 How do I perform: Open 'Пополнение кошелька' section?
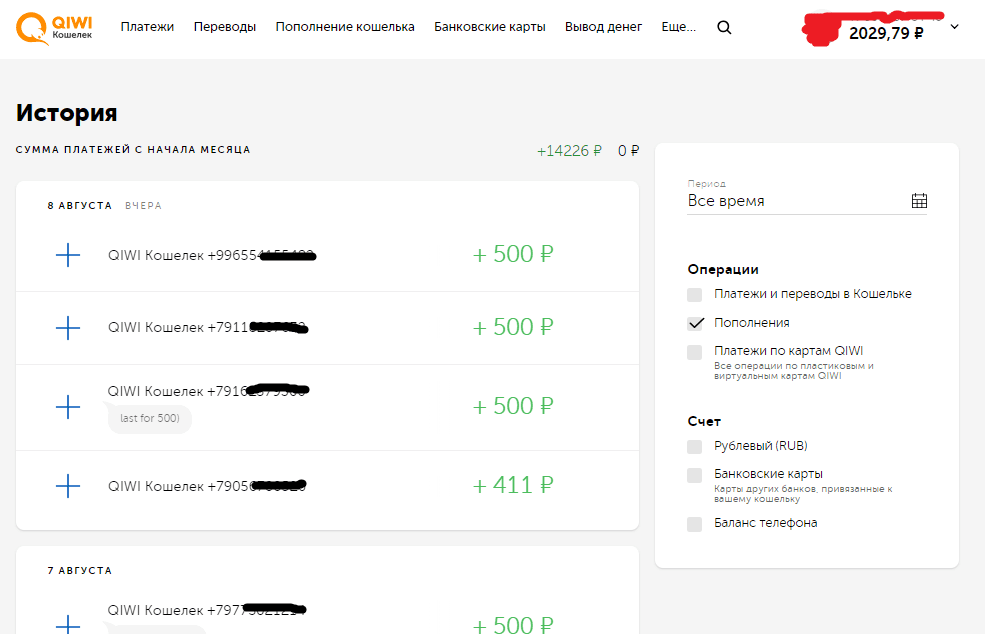click(345, 27)
